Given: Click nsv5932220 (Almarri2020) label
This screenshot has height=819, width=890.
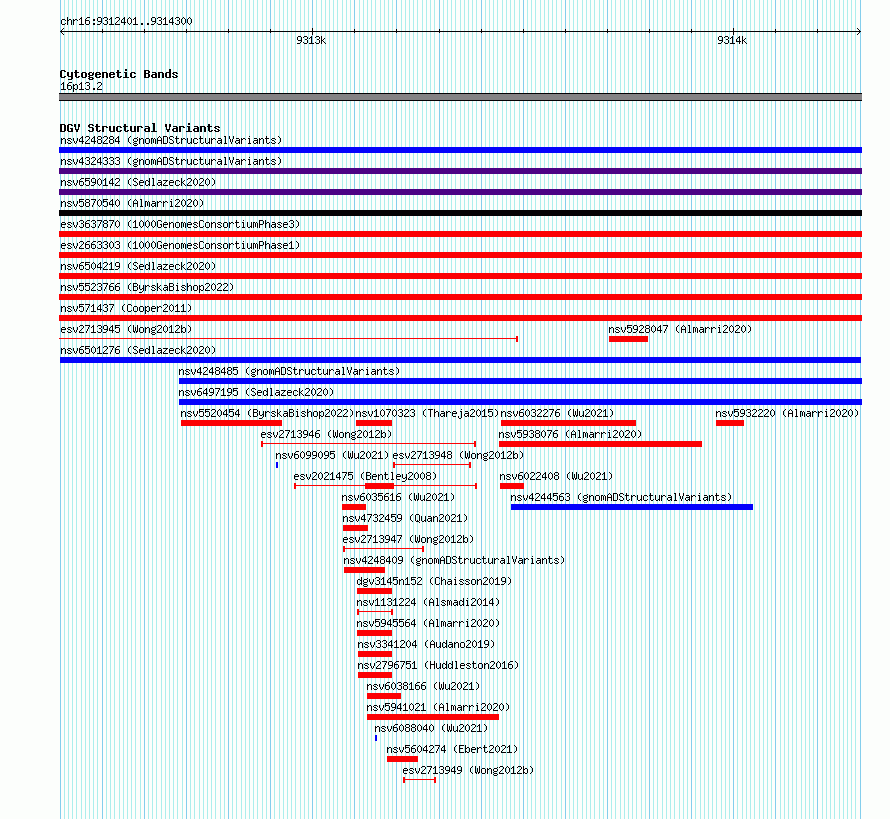Looking at the screenshot, I should point(787,413).
